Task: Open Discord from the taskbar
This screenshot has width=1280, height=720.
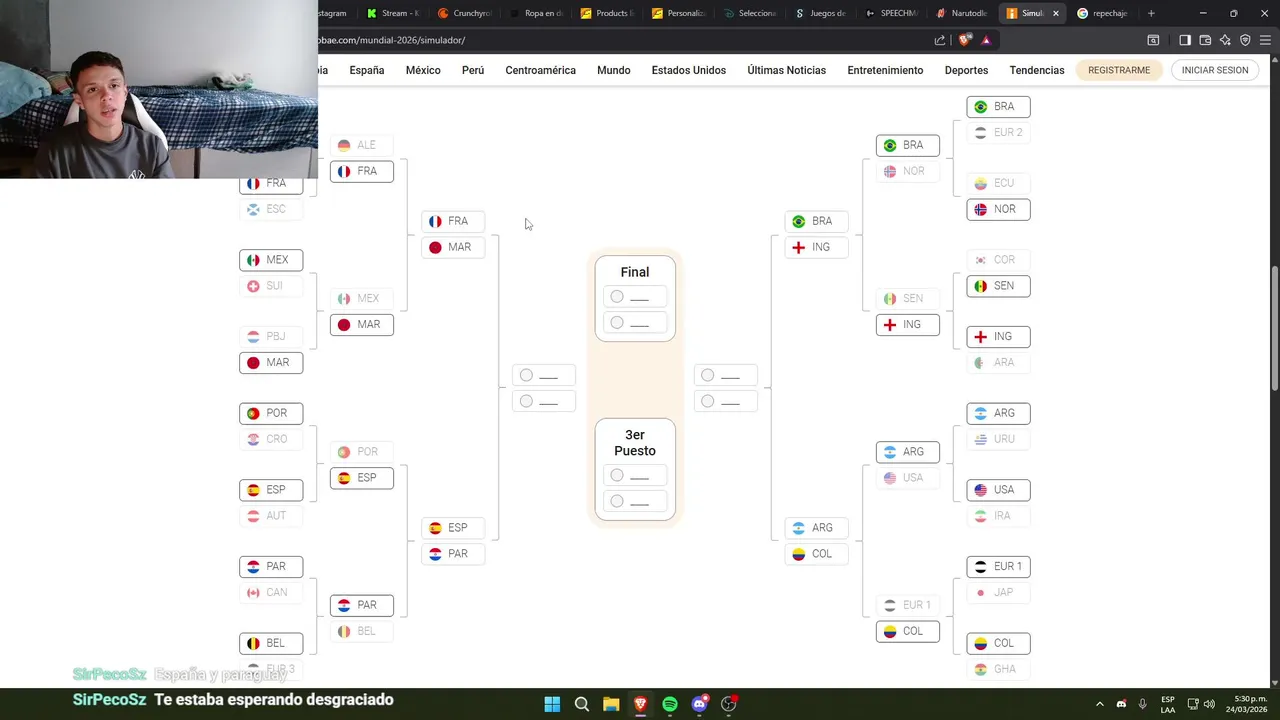Action: point(699,704)
